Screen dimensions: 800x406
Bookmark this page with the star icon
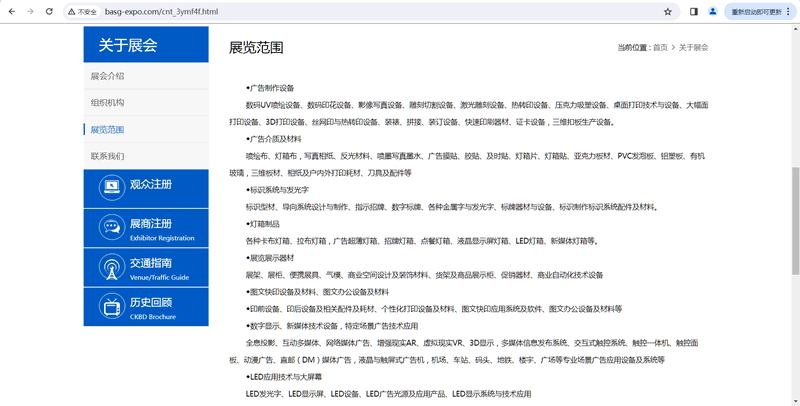click(668, 12)
